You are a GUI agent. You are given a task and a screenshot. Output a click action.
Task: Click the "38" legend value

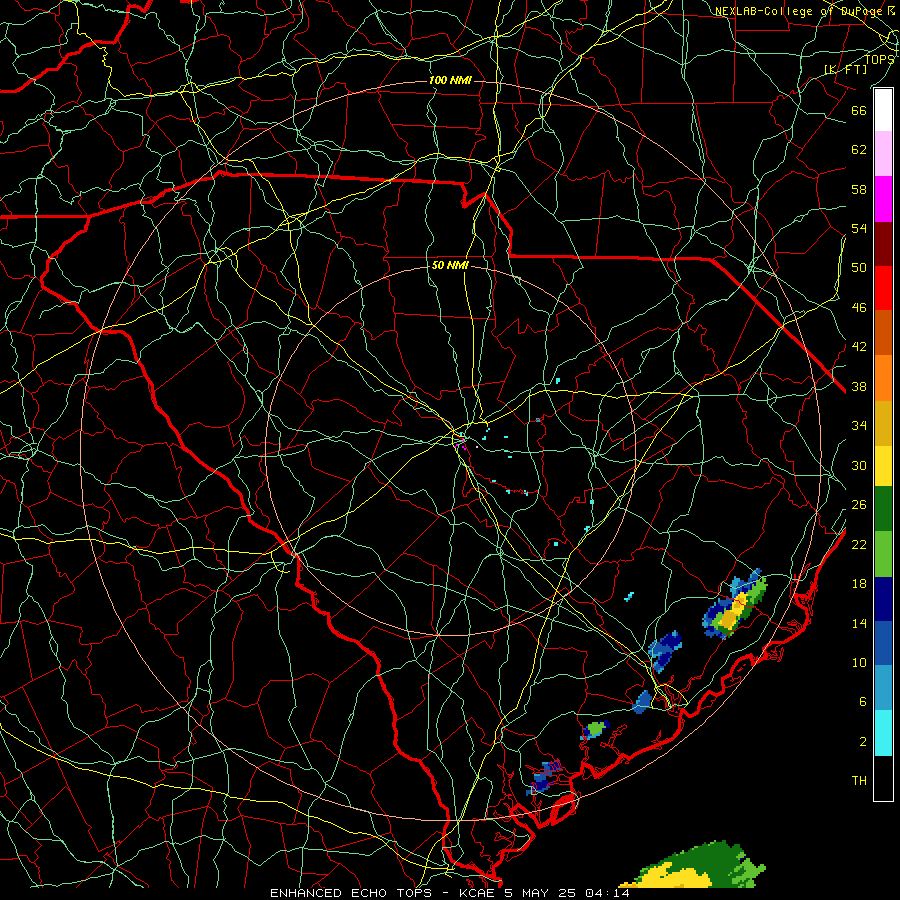(859, 386)
